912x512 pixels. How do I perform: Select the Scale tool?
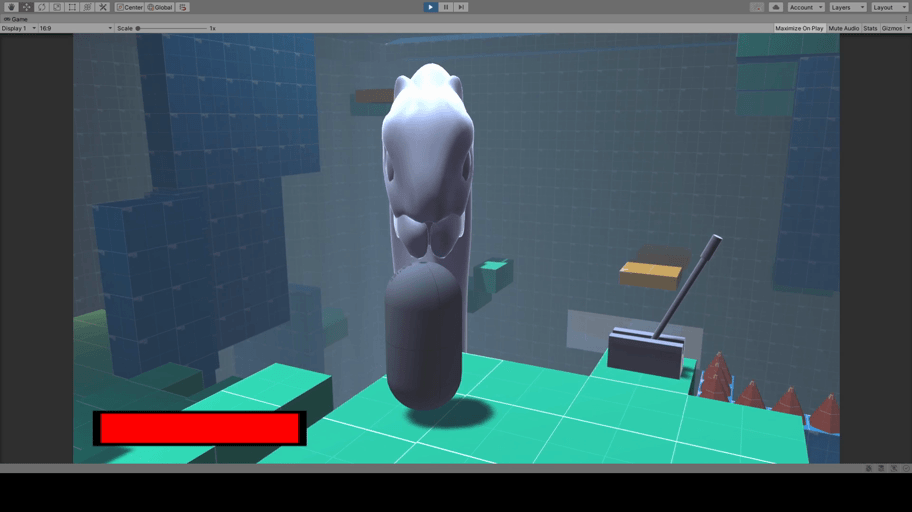[x=57, y=7]
